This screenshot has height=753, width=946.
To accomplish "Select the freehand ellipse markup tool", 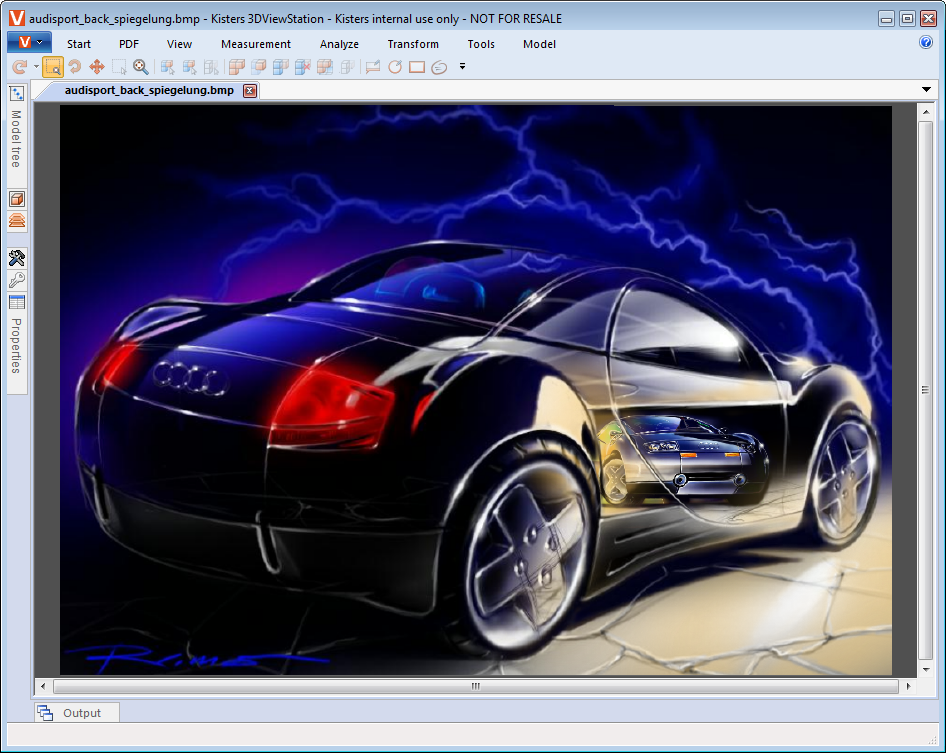I will pos(439,66).
